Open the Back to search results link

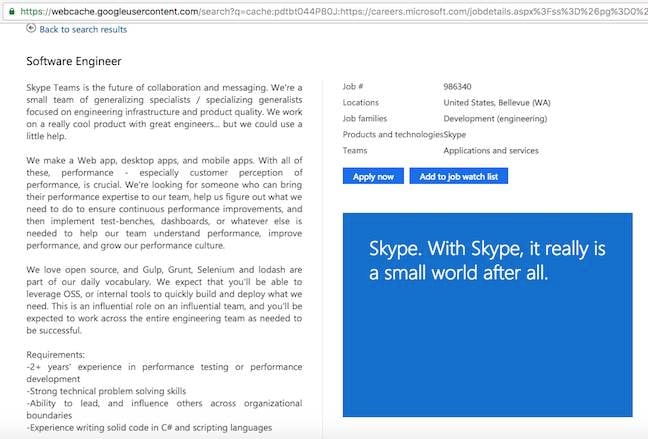click(83, 29)
